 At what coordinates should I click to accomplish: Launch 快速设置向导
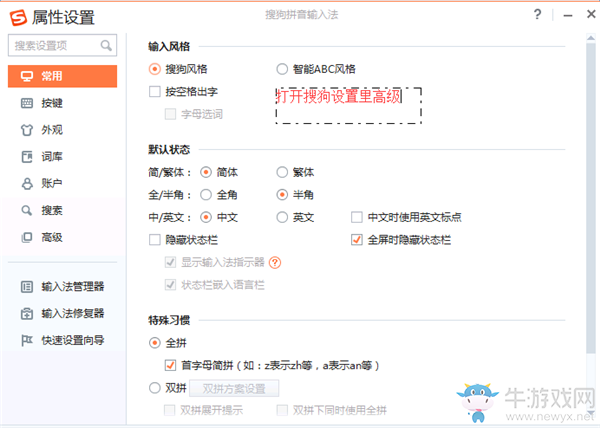62,340
